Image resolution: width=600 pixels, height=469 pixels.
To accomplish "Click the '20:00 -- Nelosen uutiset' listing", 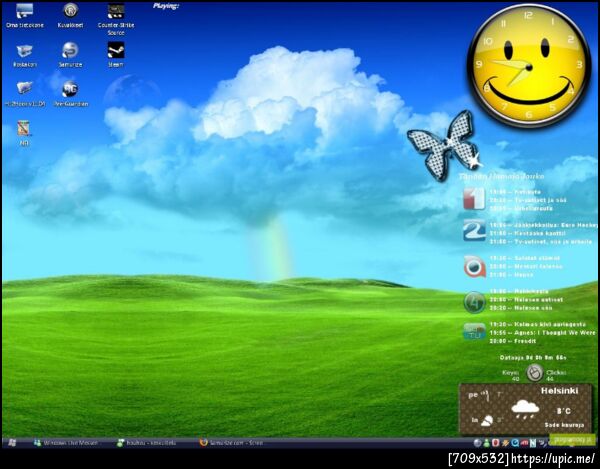I will (526, 300).
